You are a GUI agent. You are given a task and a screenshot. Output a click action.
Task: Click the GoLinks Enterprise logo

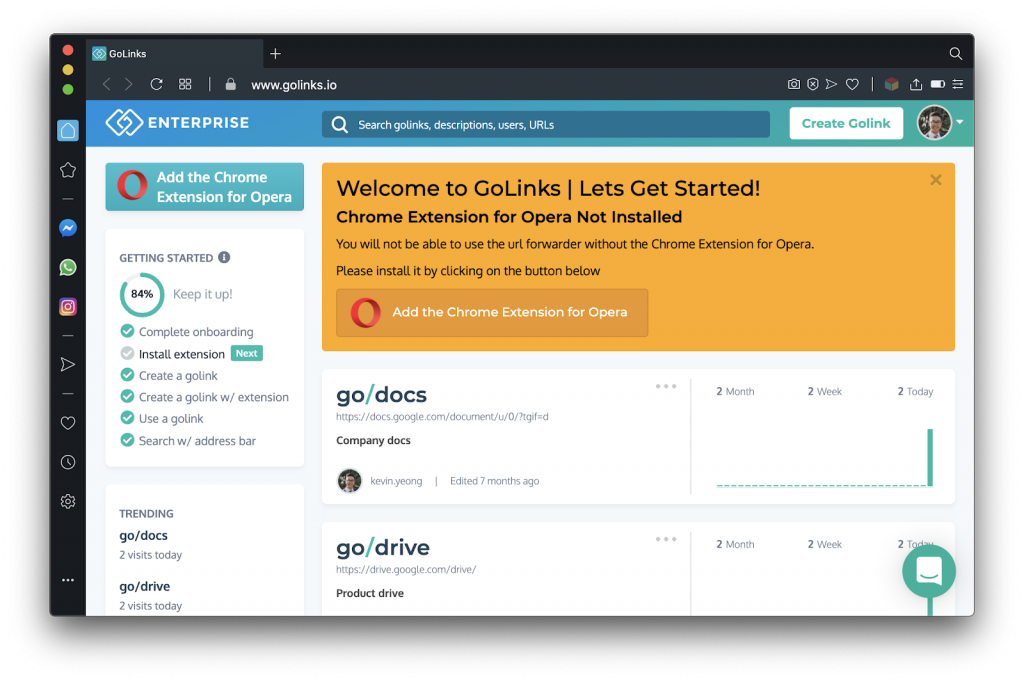point(177,122)
